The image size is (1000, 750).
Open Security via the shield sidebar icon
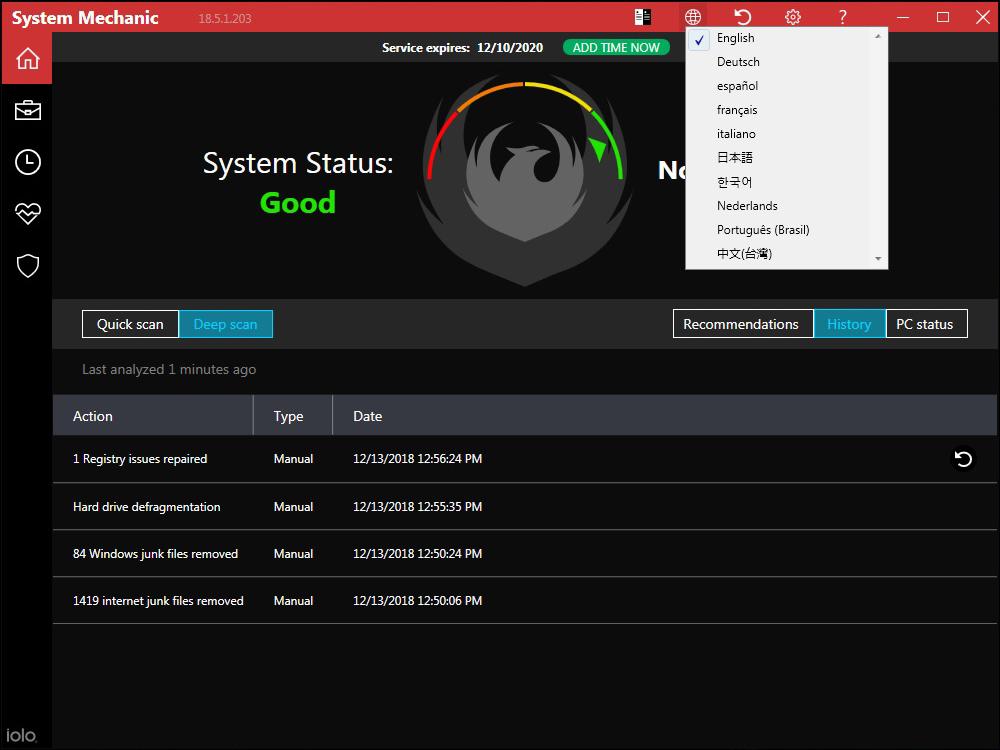pos(27,265)
